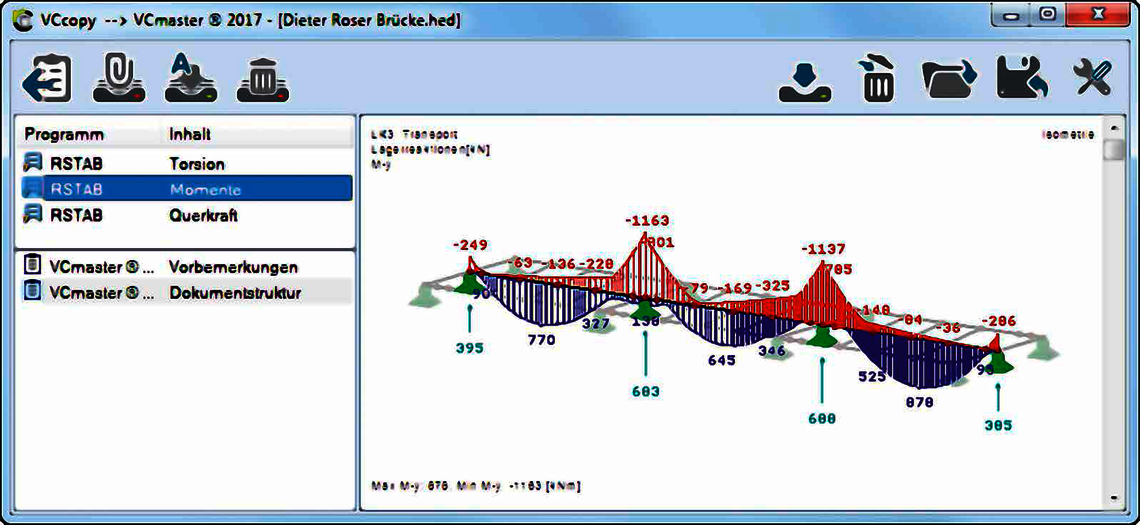
Task: Click the 683 support reaction value
Action: tap(646, 392)
